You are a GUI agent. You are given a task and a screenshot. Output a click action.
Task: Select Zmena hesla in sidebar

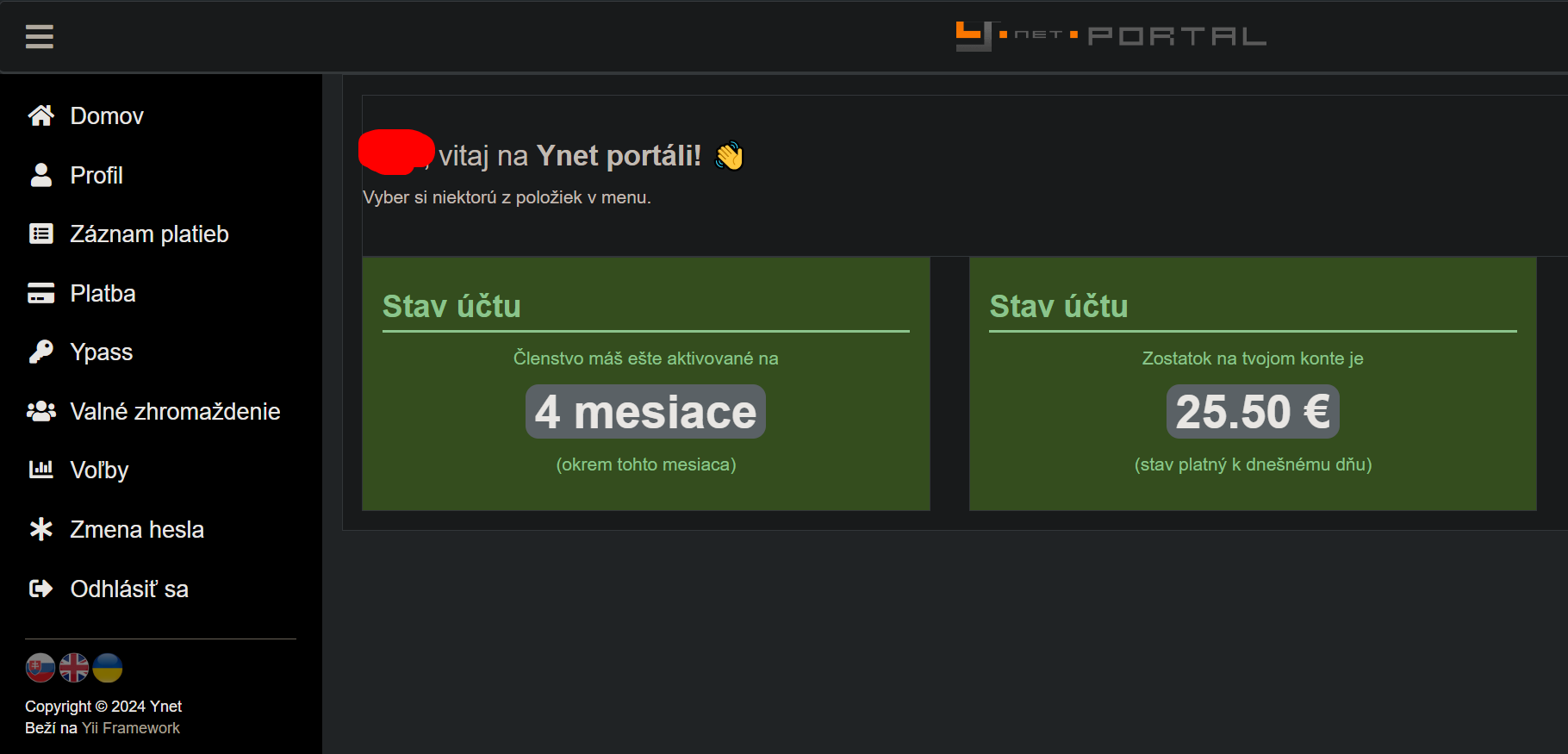click(x=137, y=529)
